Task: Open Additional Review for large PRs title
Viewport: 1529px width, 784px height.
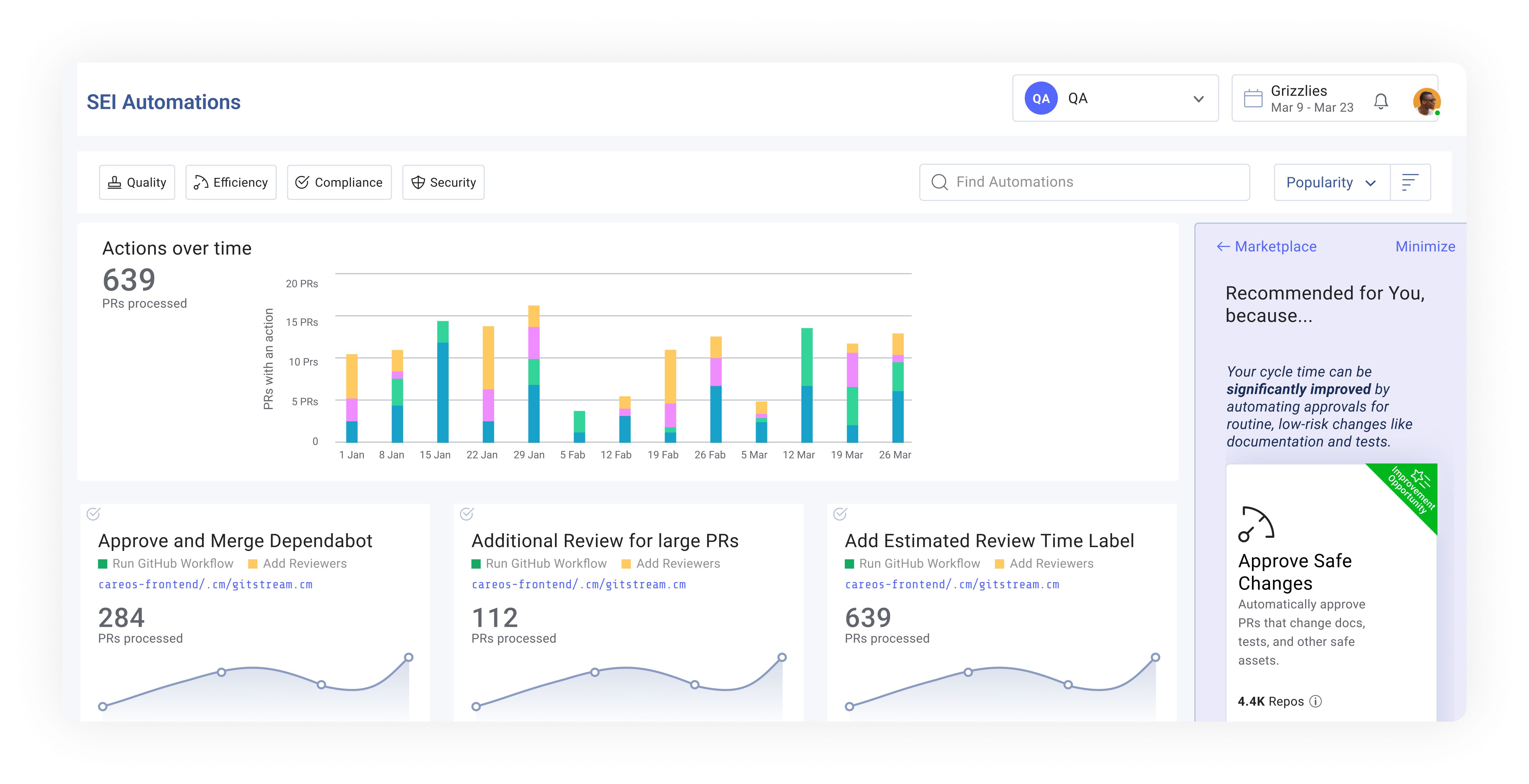Action: pos(605,541)
